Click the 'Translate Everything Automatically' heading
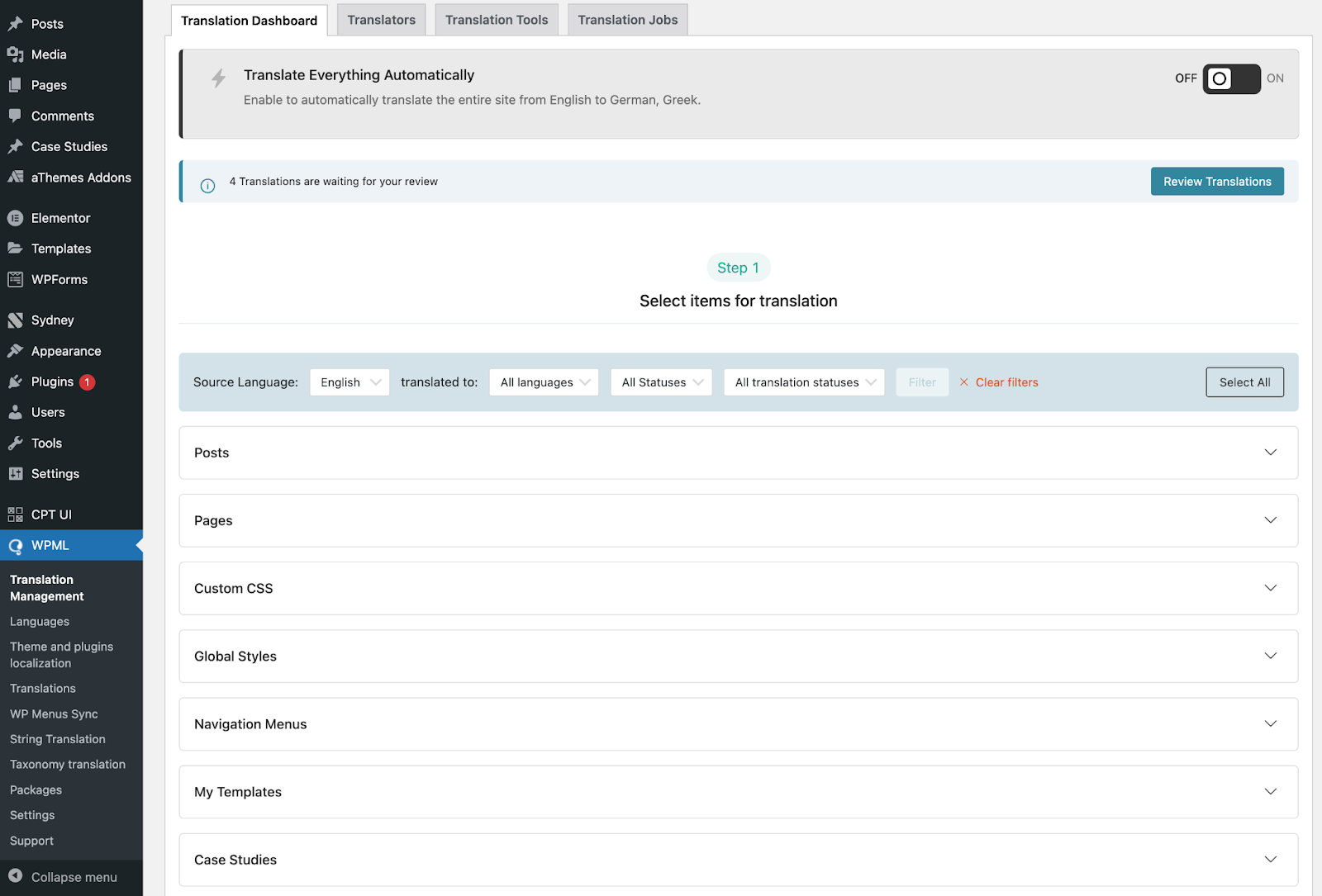1322x896 pixels. pos(359,75)
